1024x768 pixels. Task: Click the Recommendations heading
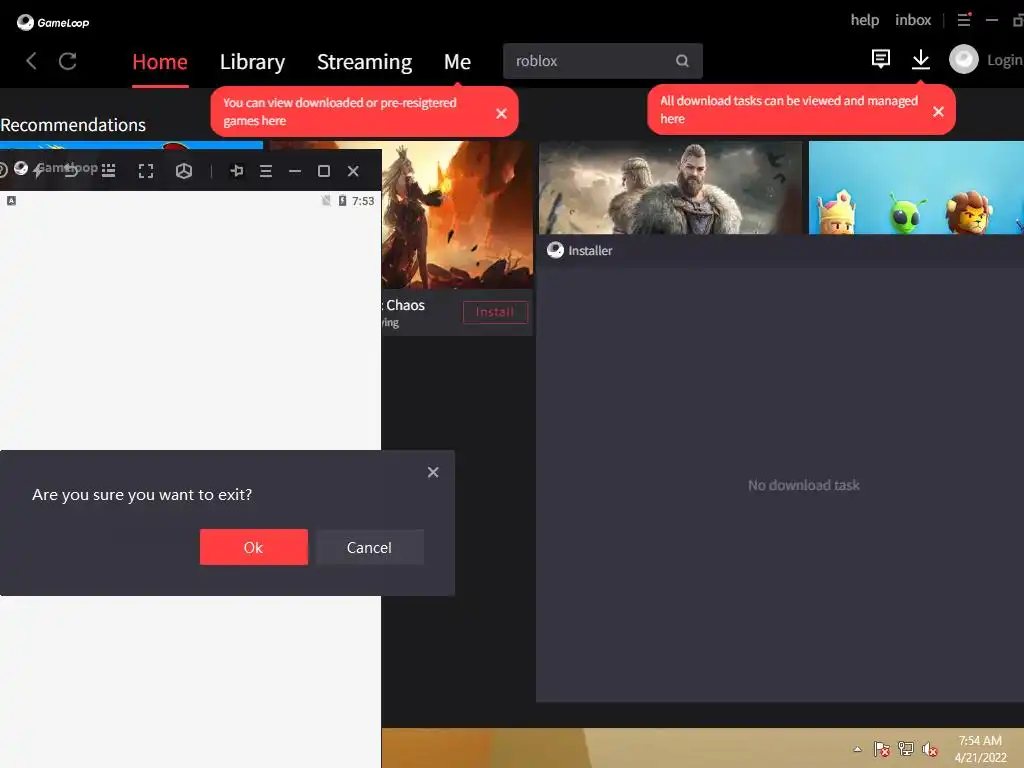pyautogui.click(x=73, y=125)
